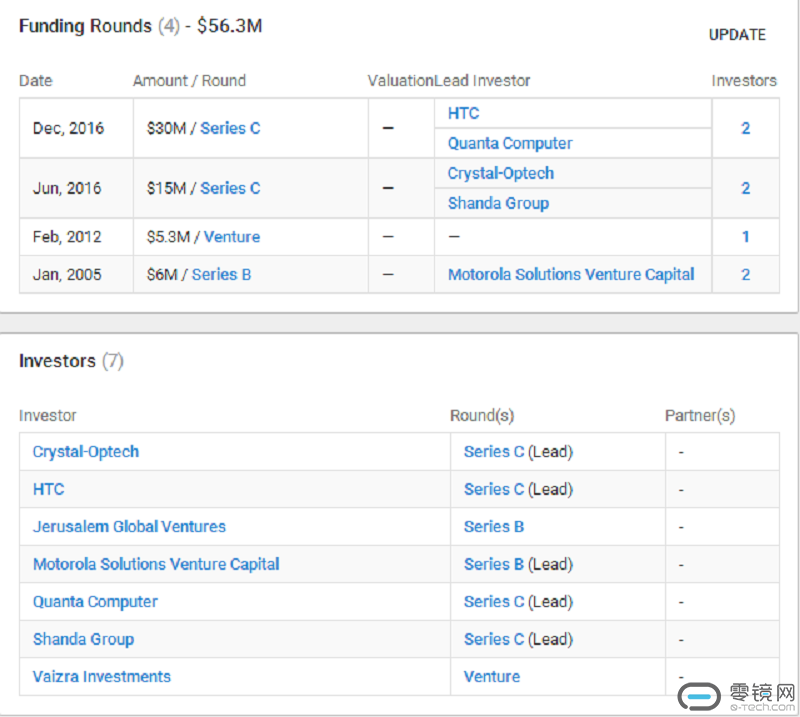Open Series B round link beside Motorola Solutions investor

pyautogui.click(x=494, y=564)
